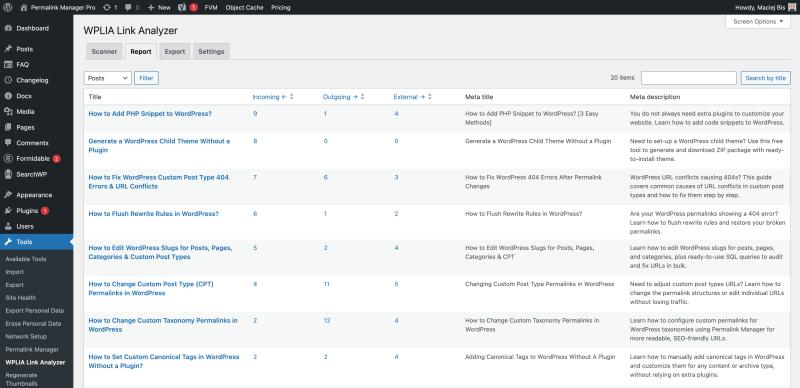Image resolution: width=800 pixels, height=388 pixels.
Task: Open the Permalink Manager Pro site home icon
Action: (x=24, y=8)
